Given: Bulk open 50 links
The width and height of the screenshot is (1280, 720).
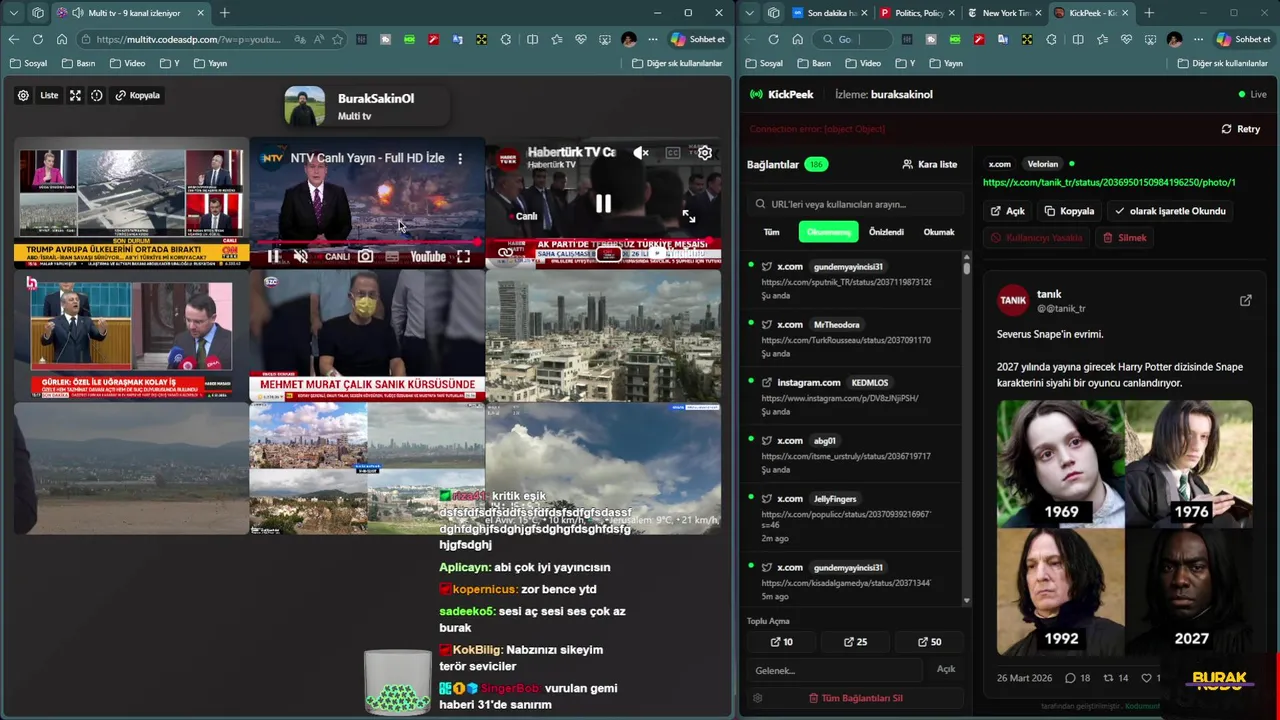Looking at the screenshot, I should (x=929, y=642).
